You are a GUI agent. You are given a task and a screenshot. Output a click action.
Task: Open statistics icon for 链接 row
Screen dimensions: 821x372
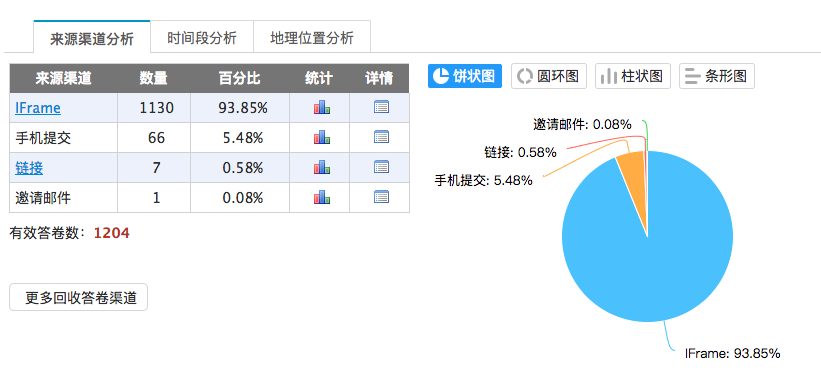(x=321, y=168)
